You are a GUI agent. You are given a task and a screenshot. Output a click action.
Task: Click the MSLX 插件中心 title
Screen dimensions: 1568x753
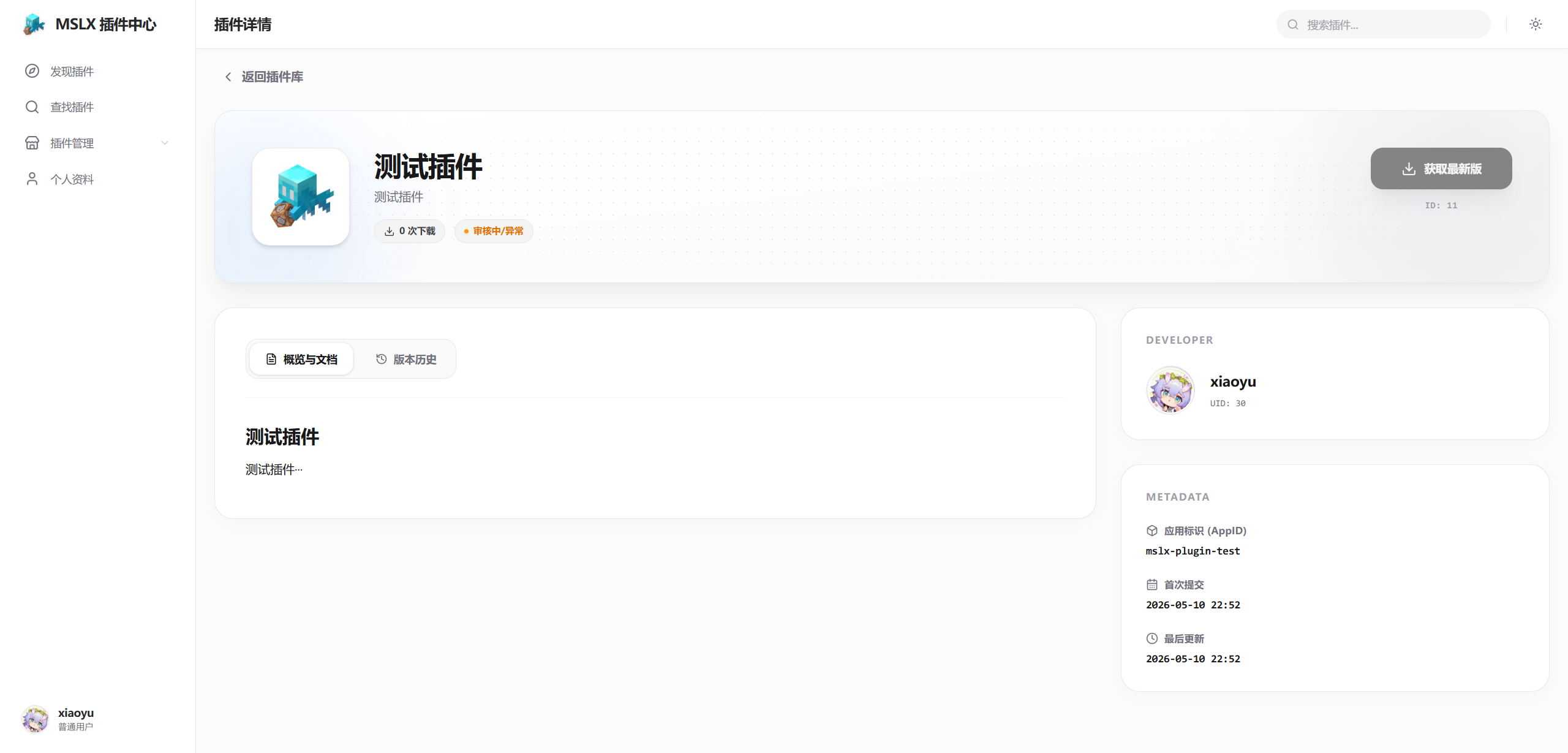coord(106,25)
